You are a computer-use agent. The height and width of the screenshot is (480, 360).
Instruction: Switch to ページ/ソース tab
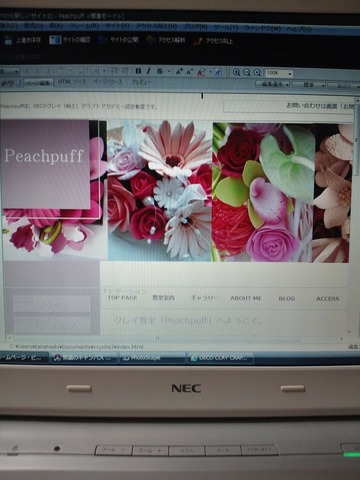(x=107, y=82)
